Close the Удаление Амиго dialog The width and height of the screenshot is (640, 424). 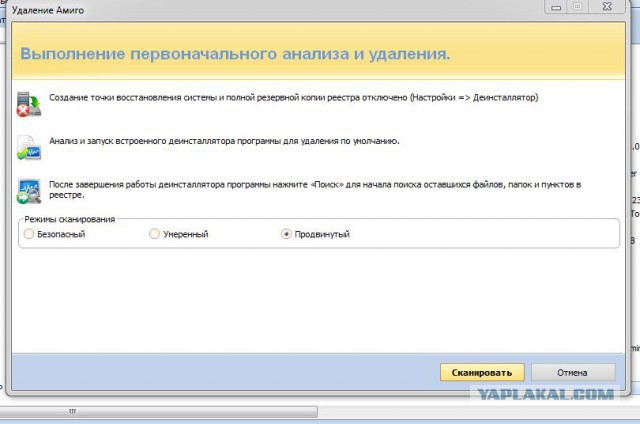point(607,6)
